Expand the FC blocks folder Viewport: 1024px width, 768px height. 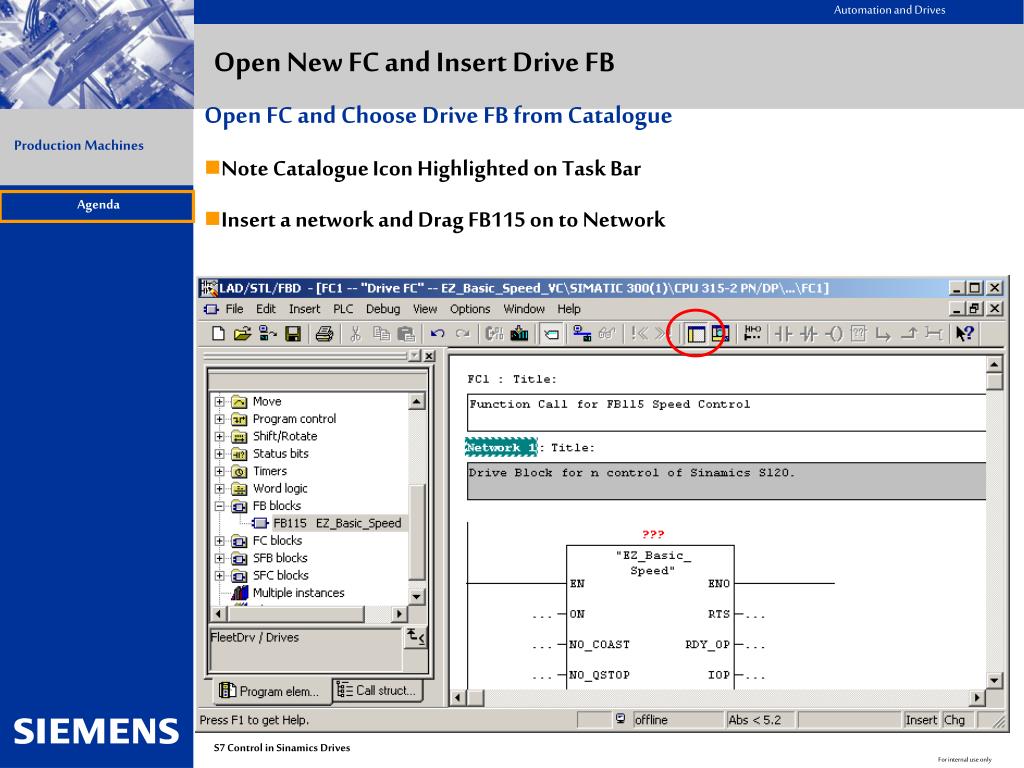220,541
